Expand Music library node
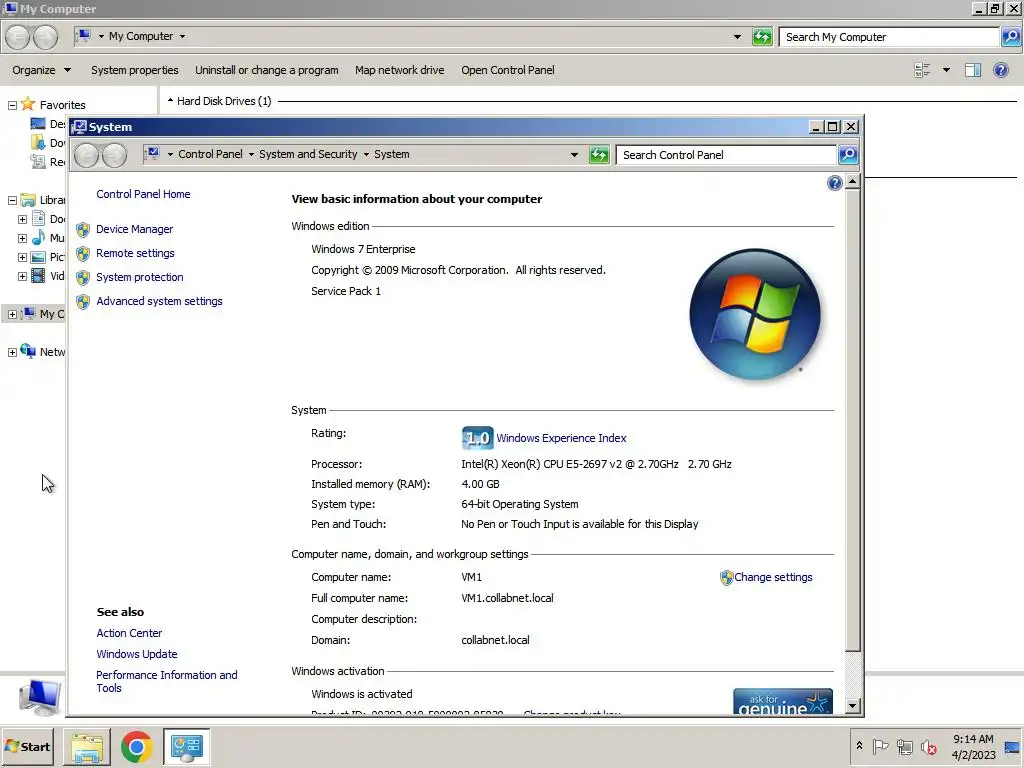Viewport: 1024px width, 768px height. tap(22, 238)
